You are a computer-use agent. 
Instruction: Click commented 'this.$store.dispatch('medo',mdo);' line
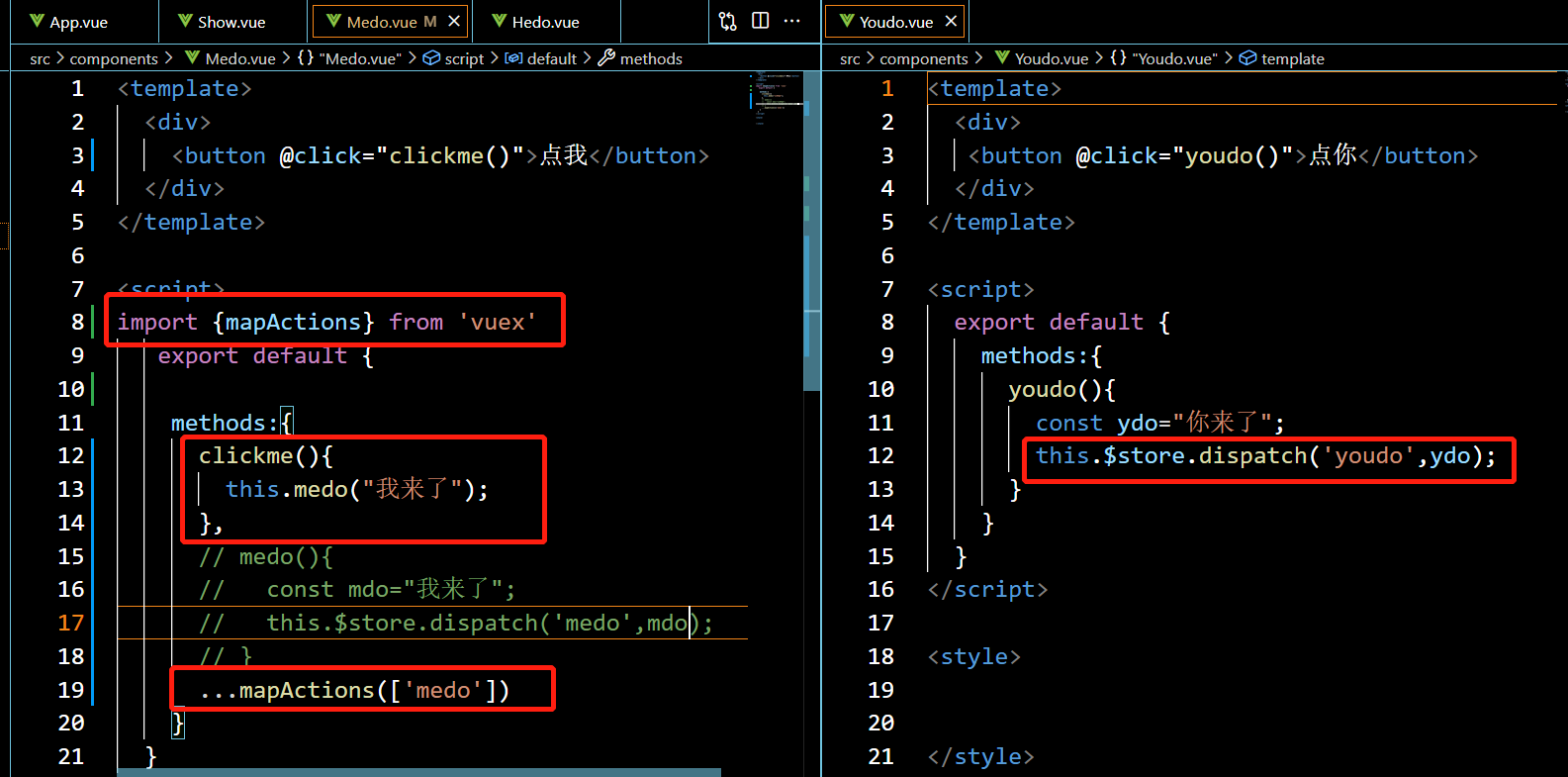coord(490,623)
